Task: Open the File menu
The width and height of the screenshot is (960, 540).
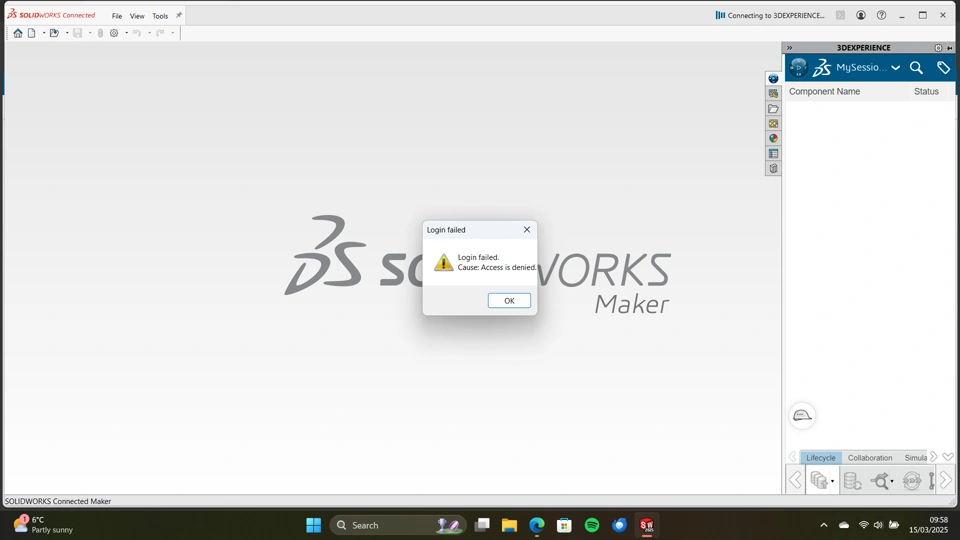Action: click(x=117, y=16)
